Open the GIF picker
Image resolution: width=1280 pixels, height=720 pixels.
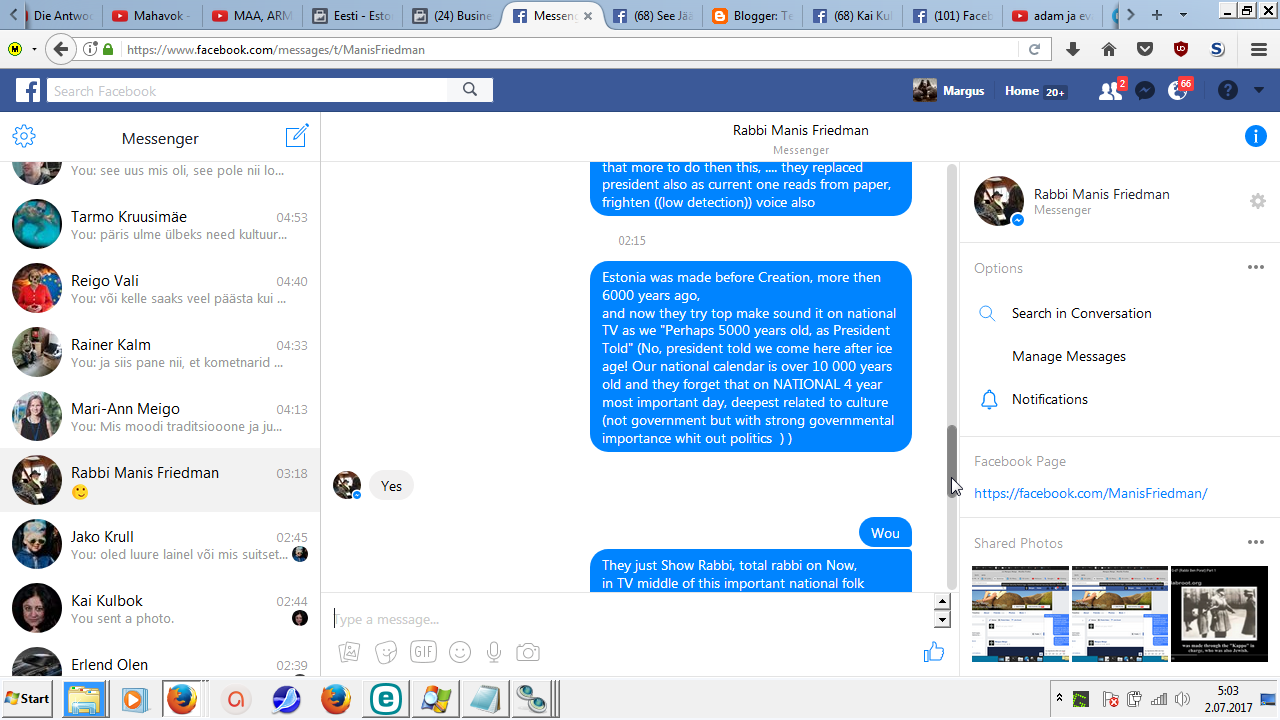click(423, 652)
